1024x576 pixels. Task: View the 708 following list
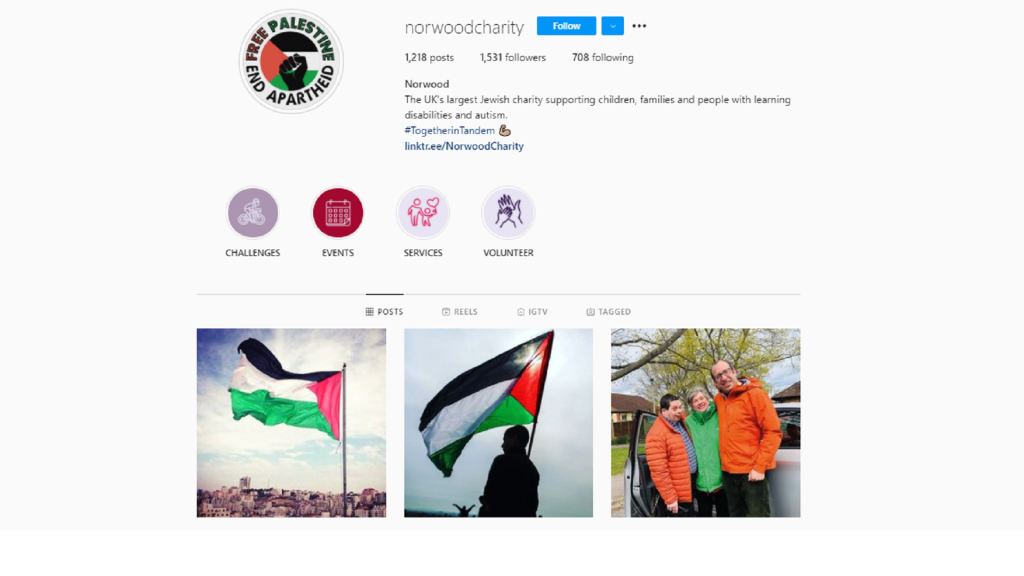point(603,57)
